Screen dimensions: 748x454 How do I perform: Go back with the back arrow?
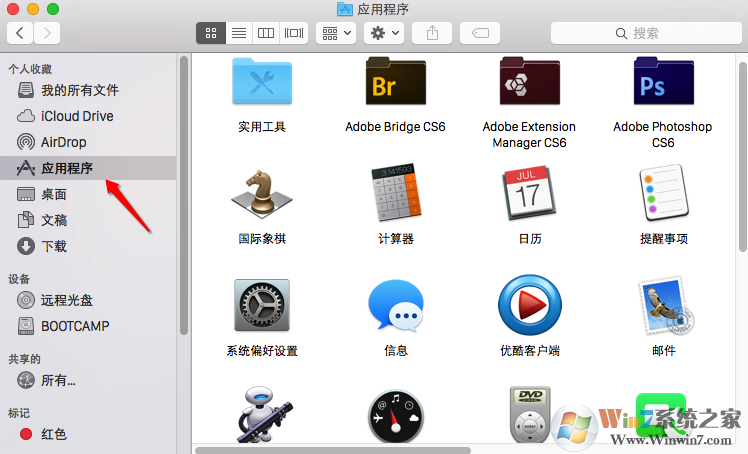click(x=20, y=33)
